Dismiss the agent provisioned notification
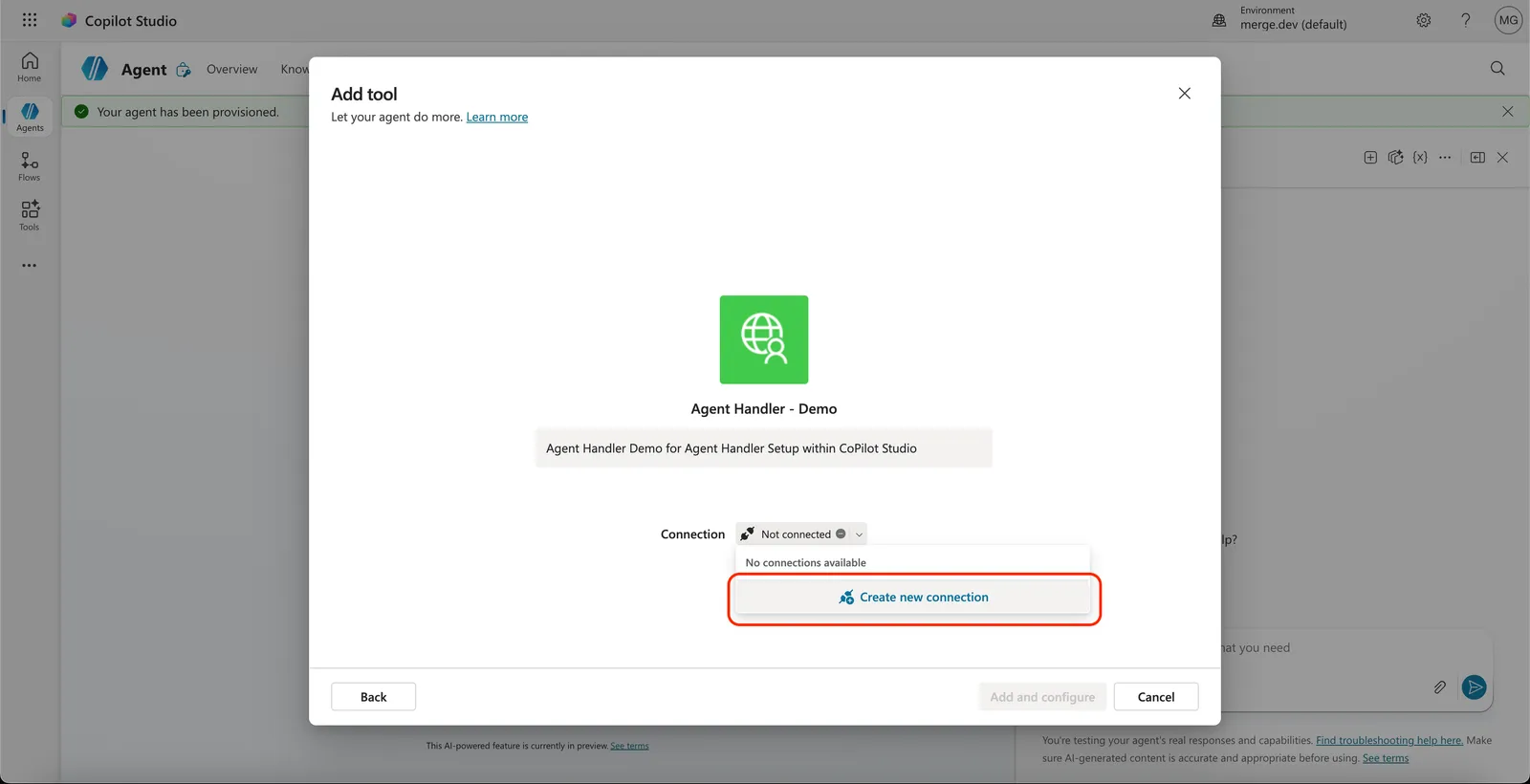The image size is (1530, 784). 1508,112
